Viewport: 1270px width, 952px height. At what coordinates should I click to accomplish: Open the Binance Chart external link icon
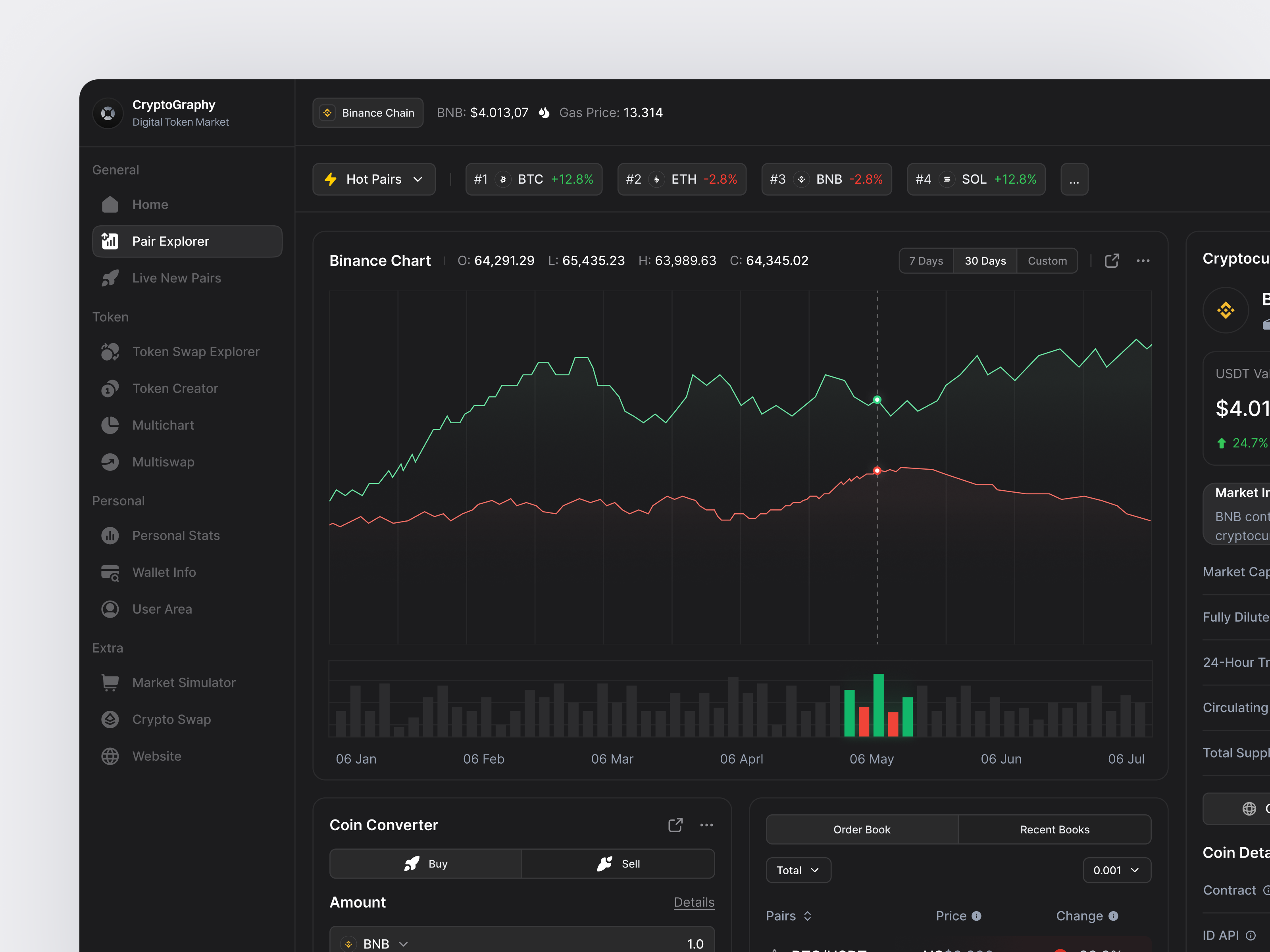[x=1112, y=261]
